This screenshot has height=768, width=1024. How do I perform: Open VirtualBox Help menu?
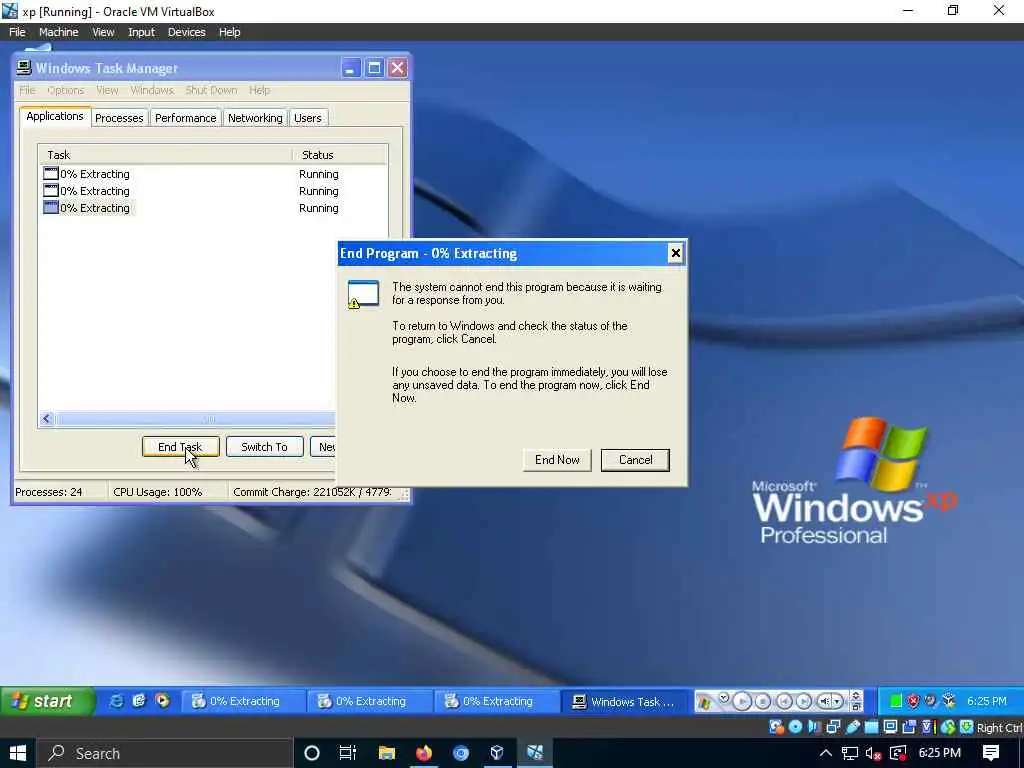pyautogui.click(x=229, y=32)
